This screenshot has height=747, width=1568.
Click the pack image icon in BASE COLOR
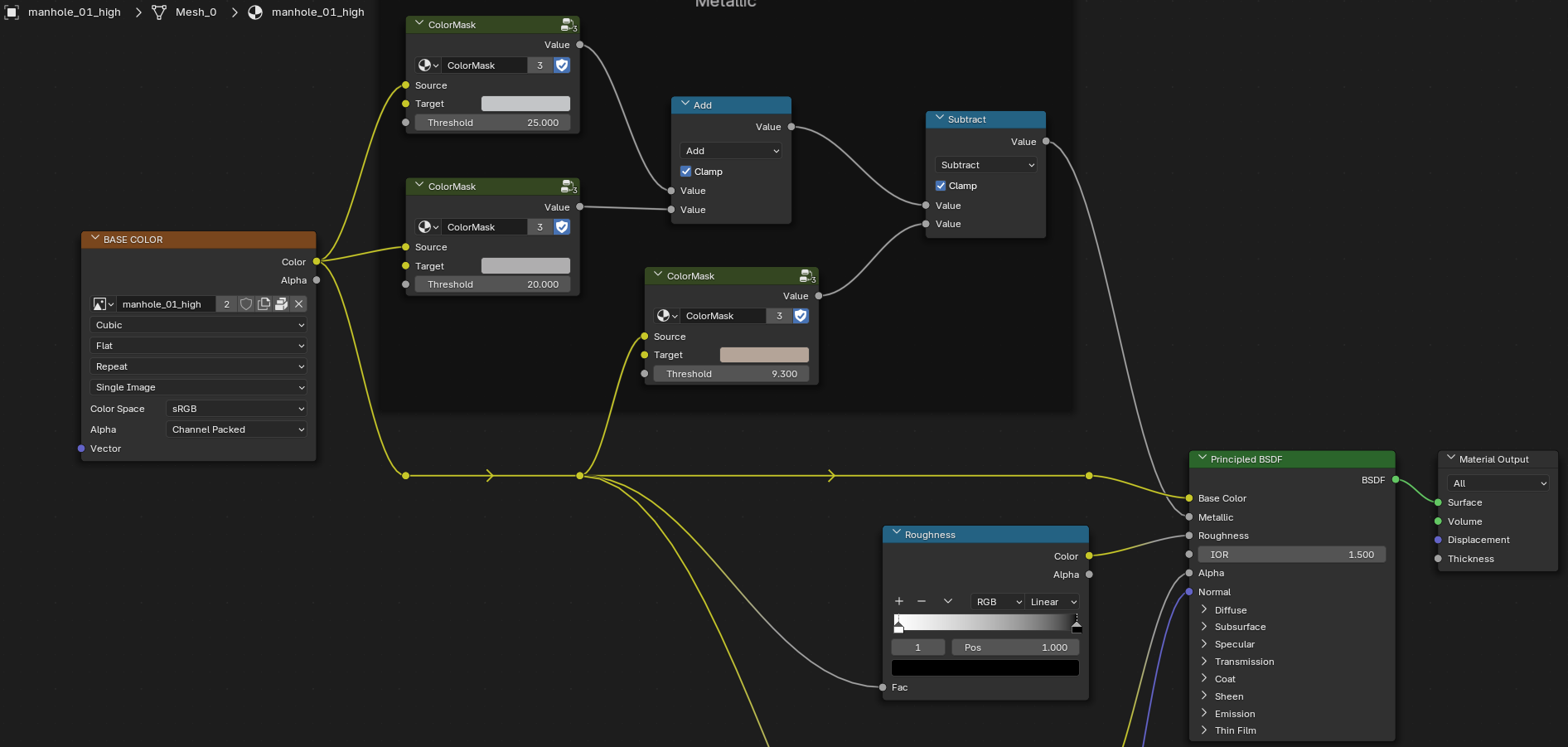[x=281, y=304]
